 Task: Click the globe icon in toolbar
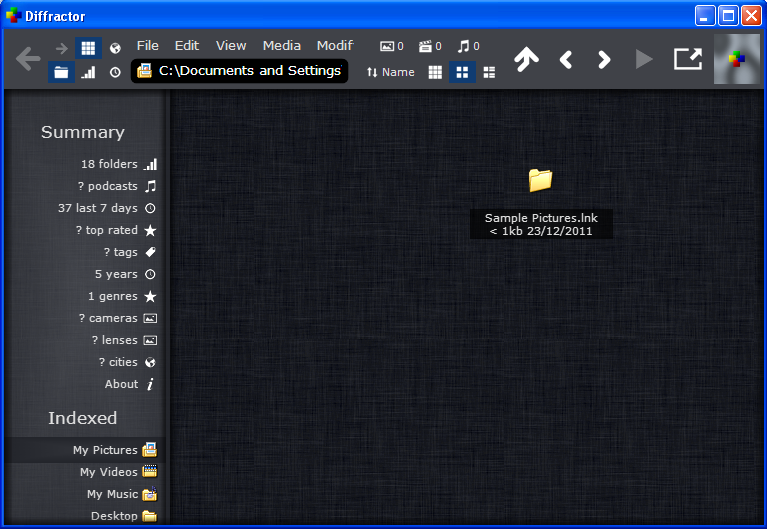115,47
